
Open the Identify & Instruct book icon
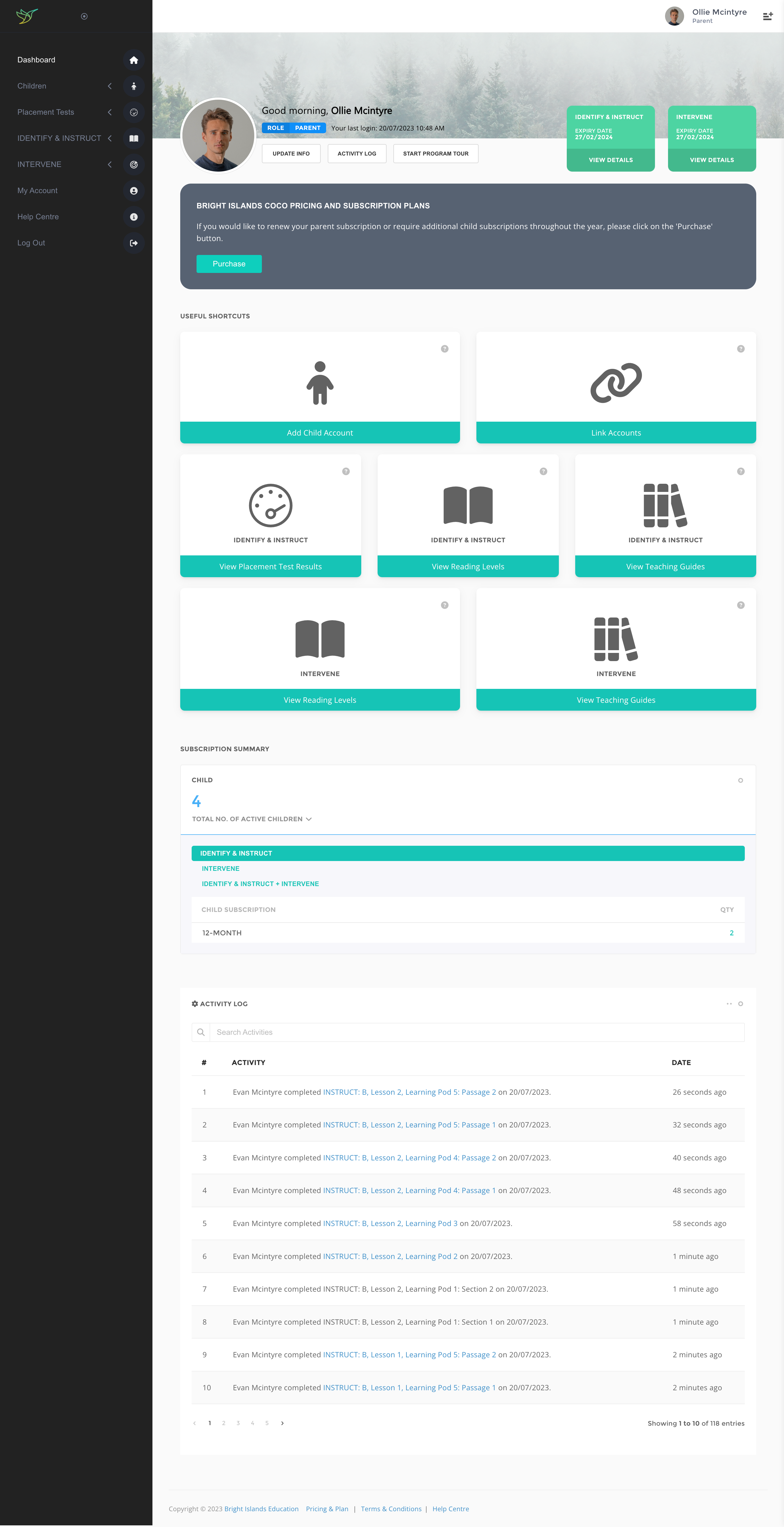[134, 138]
